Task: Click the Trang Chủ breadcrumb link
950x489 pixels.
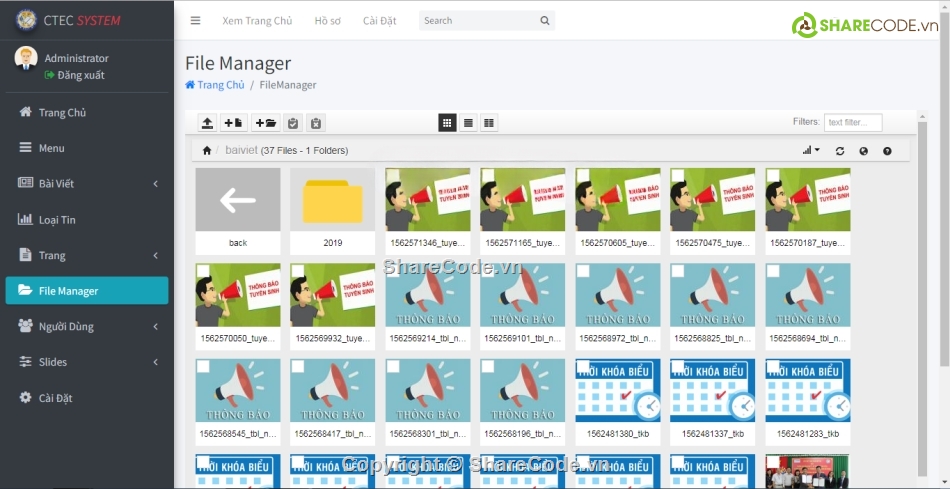Action: [215, 85]
